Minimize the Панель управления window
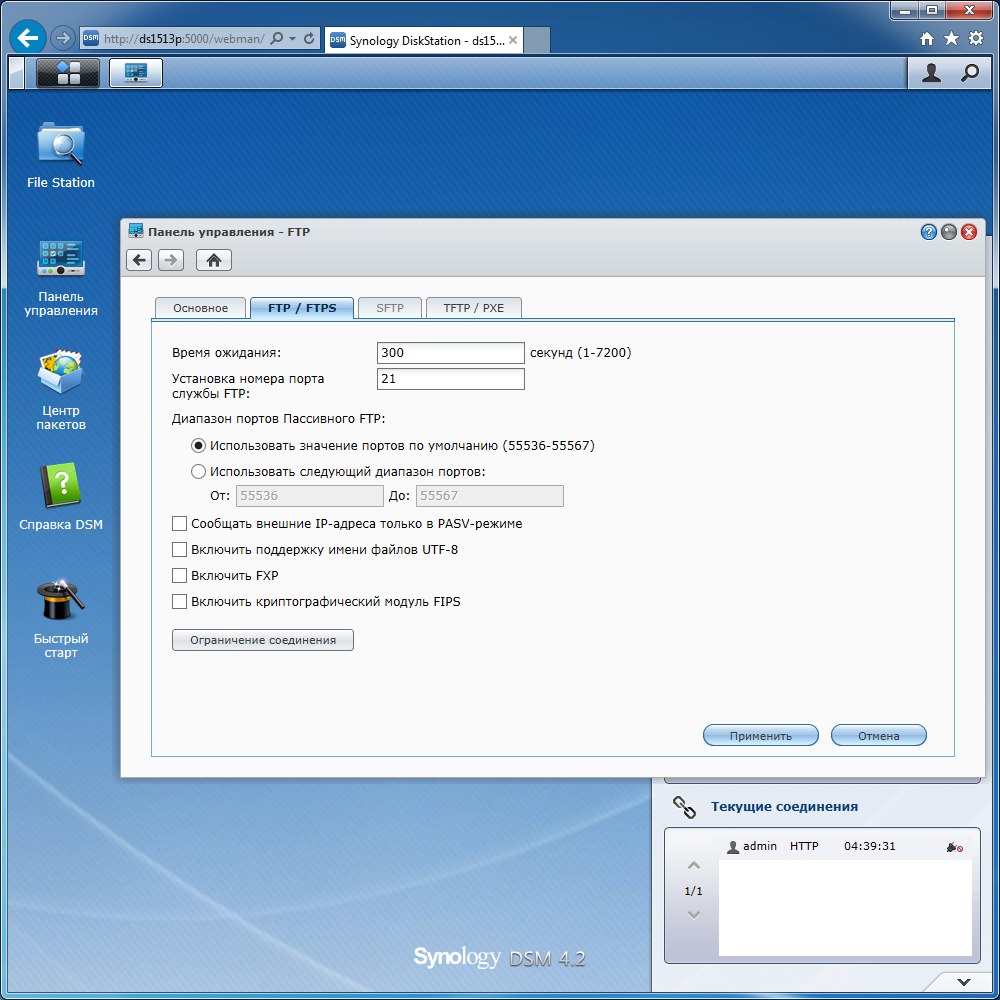This screenshot has width=1000, height=1000. coord(949,232)
